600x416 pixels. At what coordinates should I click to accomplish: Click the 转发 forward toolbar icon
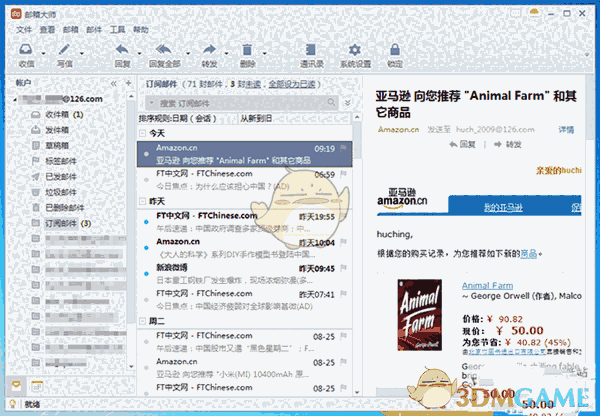click(x=209, y=50)
